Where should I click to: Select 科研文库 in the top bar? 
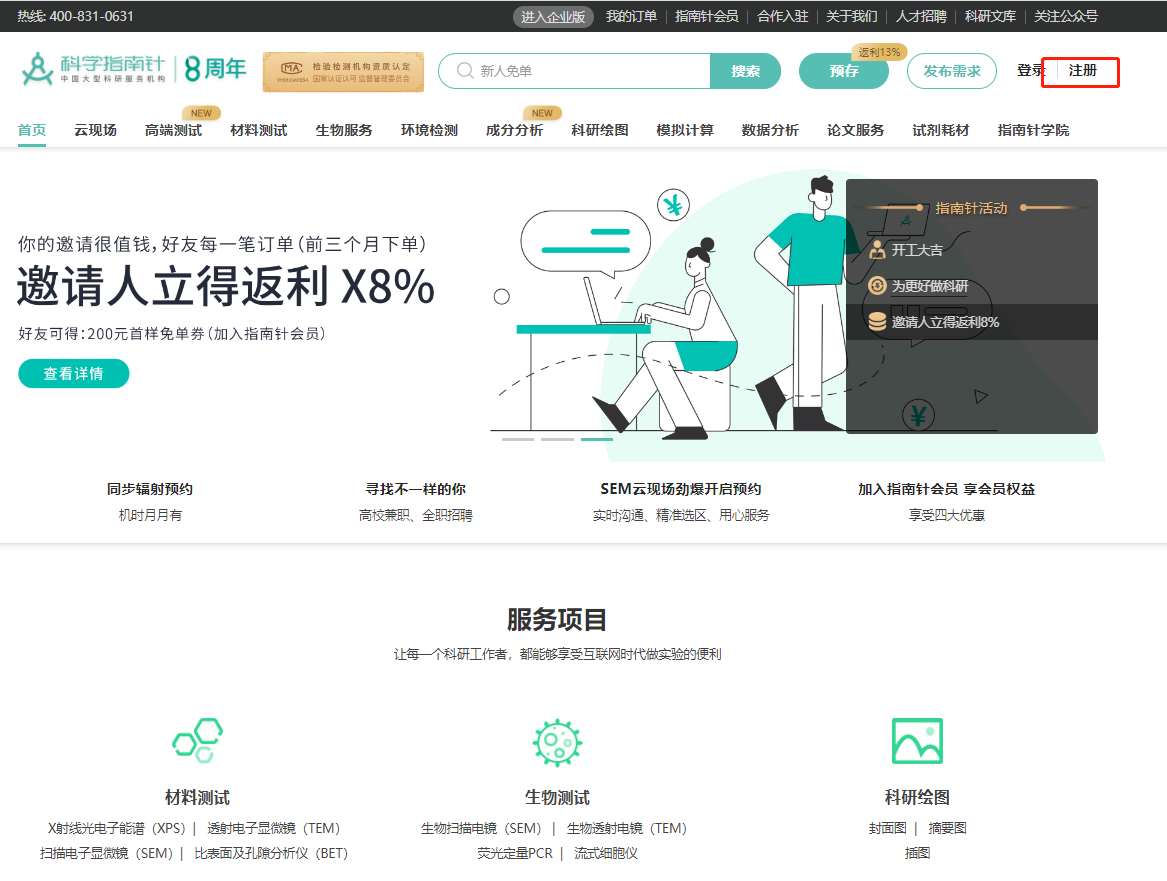click(990, 16)
